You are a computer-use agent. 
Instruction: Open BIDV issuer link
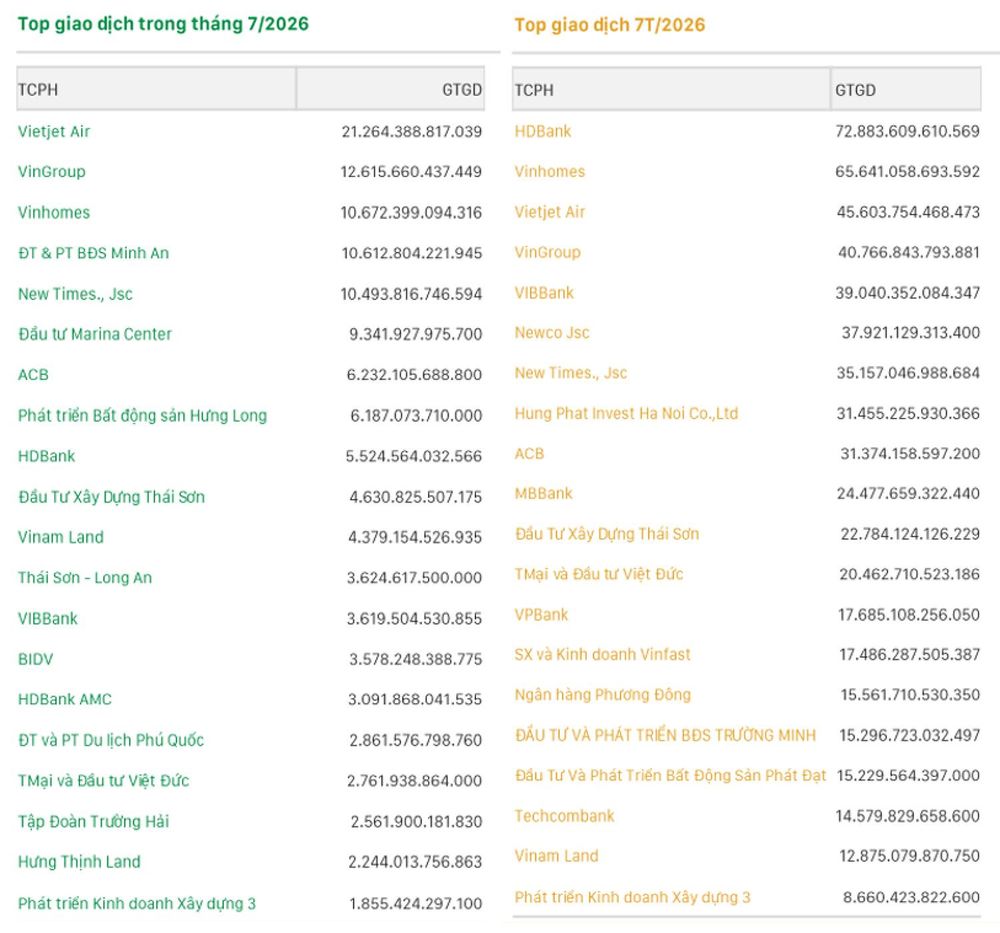(x=36, y=659)
